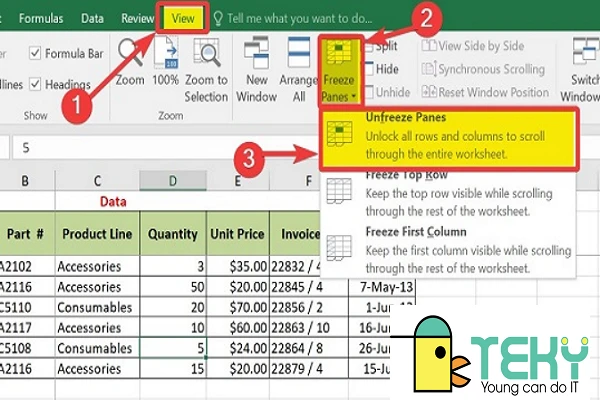The width and height of the screenshot is (600, 400).
Task: Select column C header
Action: [98, 181]
